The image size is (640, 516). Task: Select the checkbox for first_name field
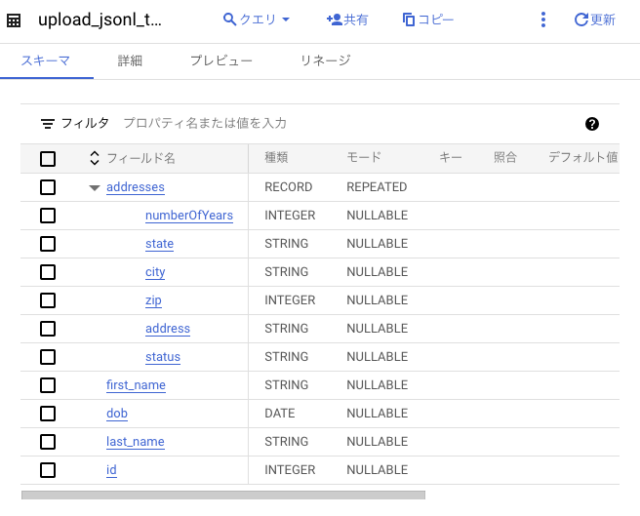[48, 385]
